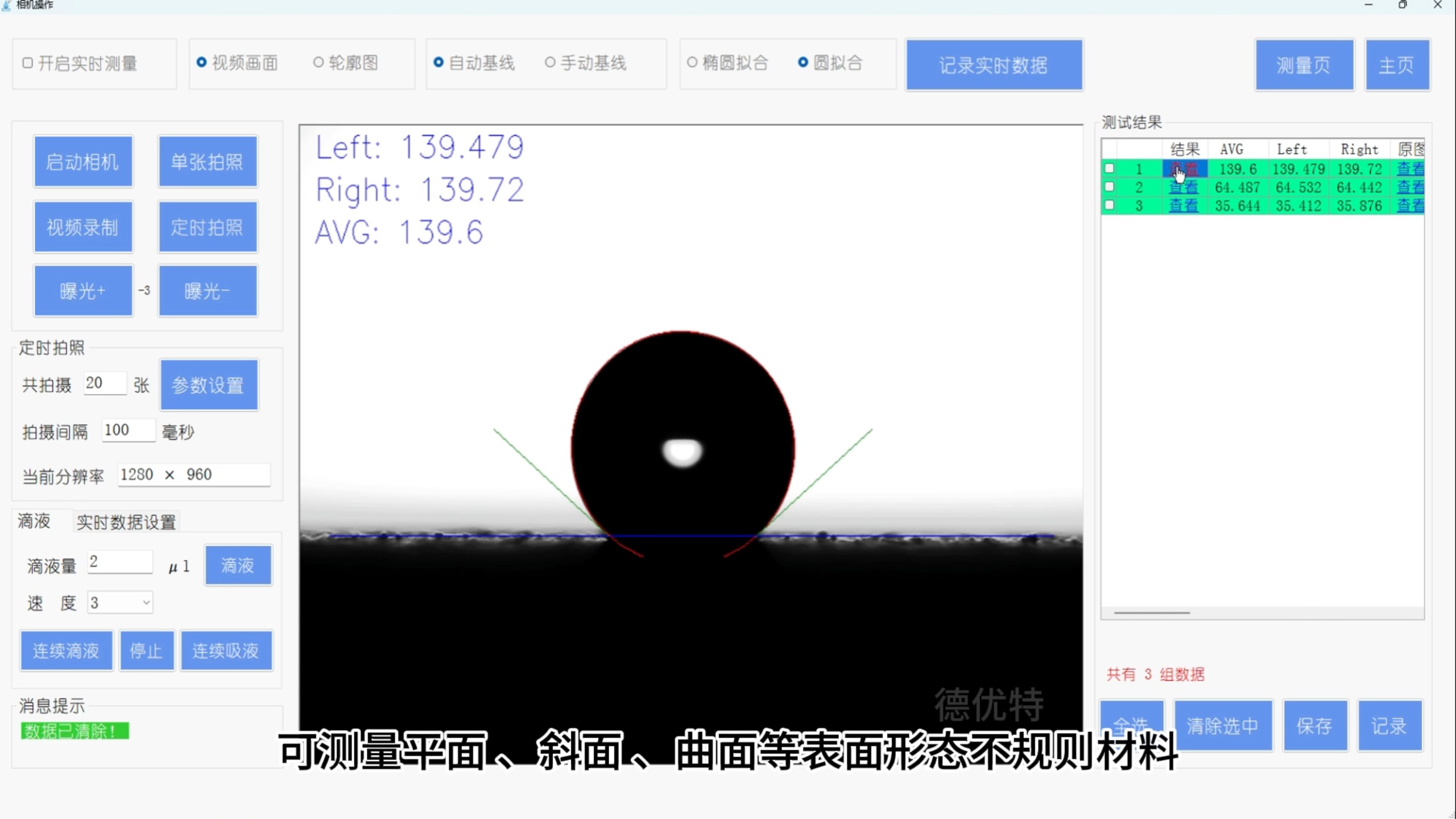
Task: Open 参数设置 parameter settings
Action: [209, 385]
